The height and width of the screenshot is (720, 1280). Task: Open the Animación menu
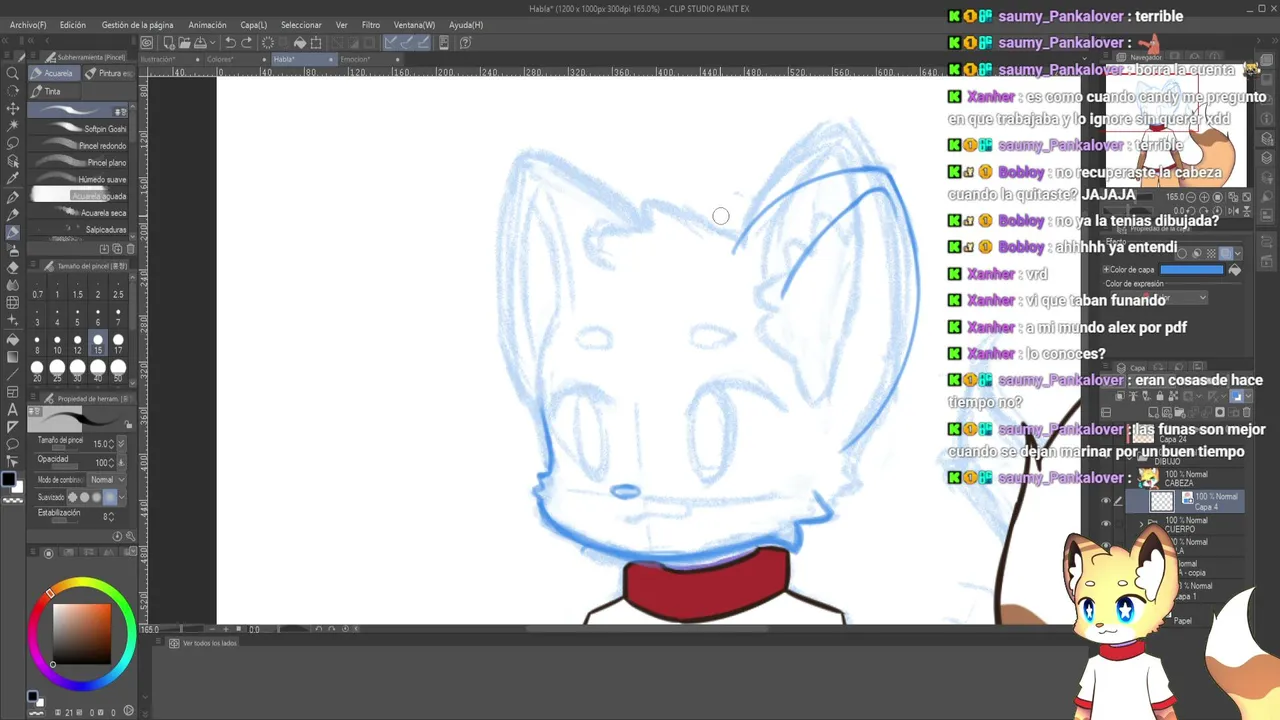[207, 25]
